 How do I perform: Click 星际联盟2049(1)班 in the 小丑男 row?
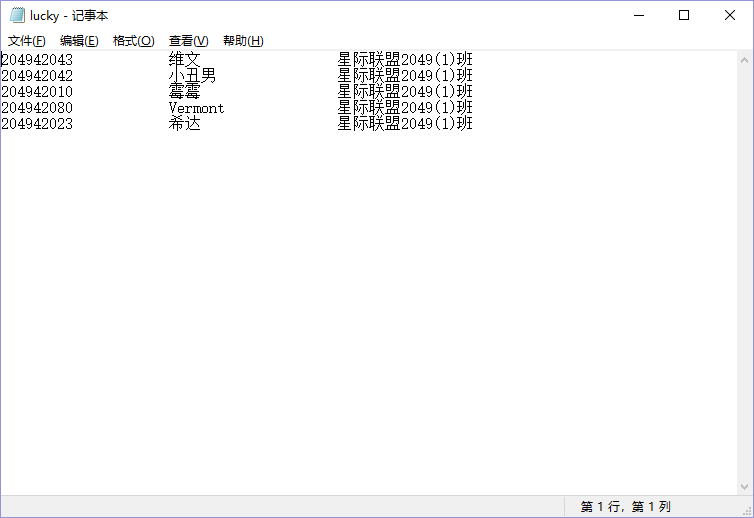[405, 76]
